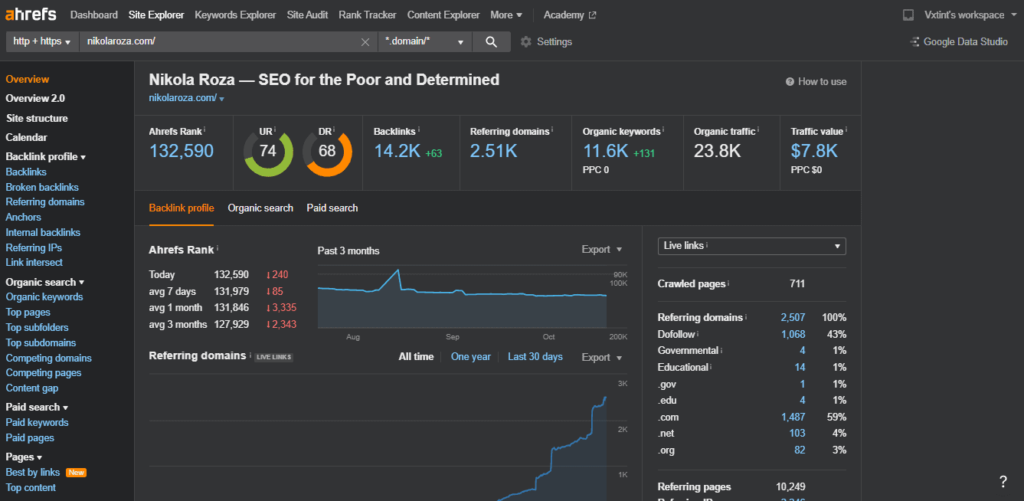Switch to the Paid search tab
1024x501 pixels.
click(x=332, y=208)
